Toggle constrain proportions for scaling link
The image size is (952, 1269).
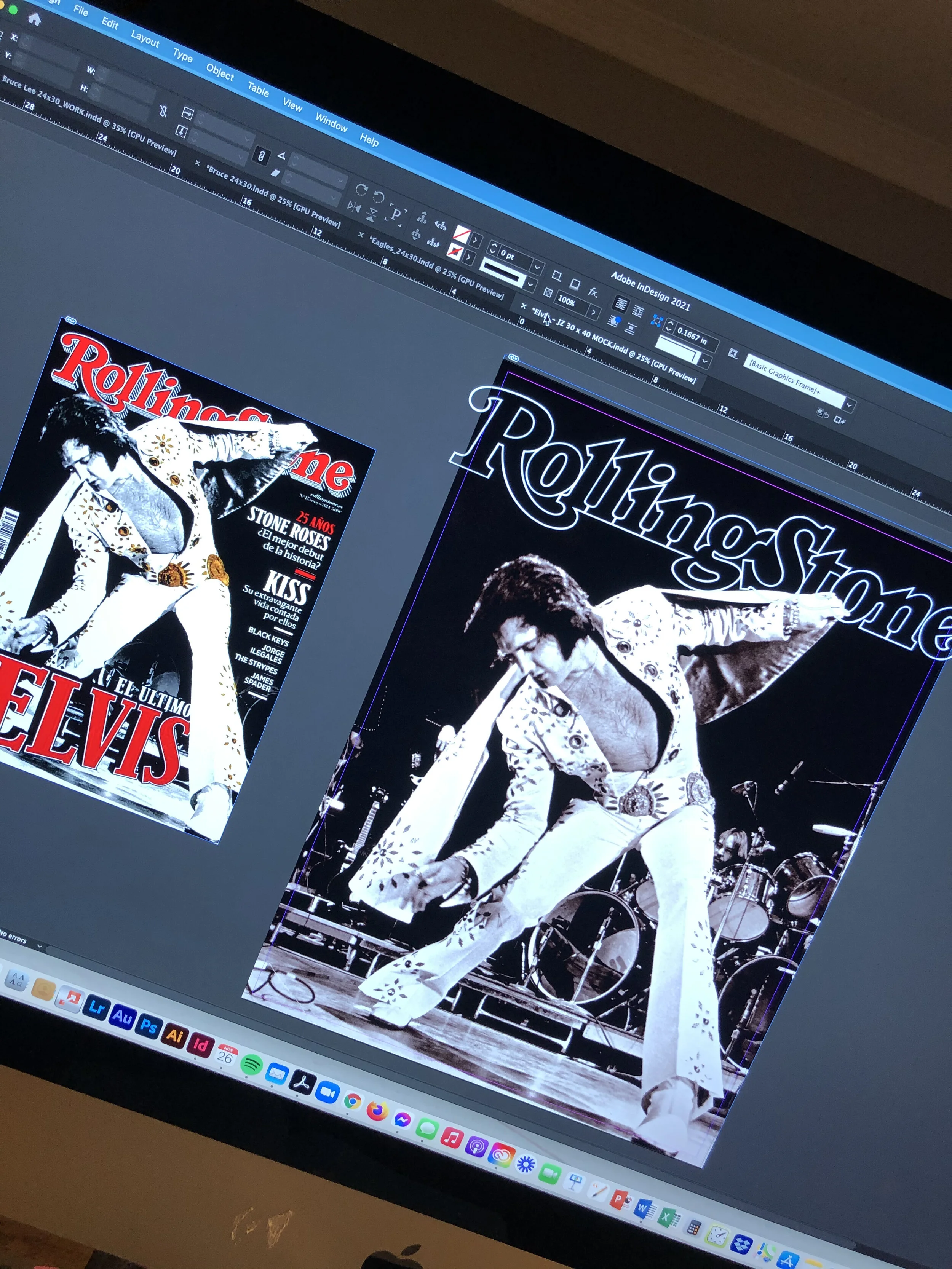coord(261,155)
